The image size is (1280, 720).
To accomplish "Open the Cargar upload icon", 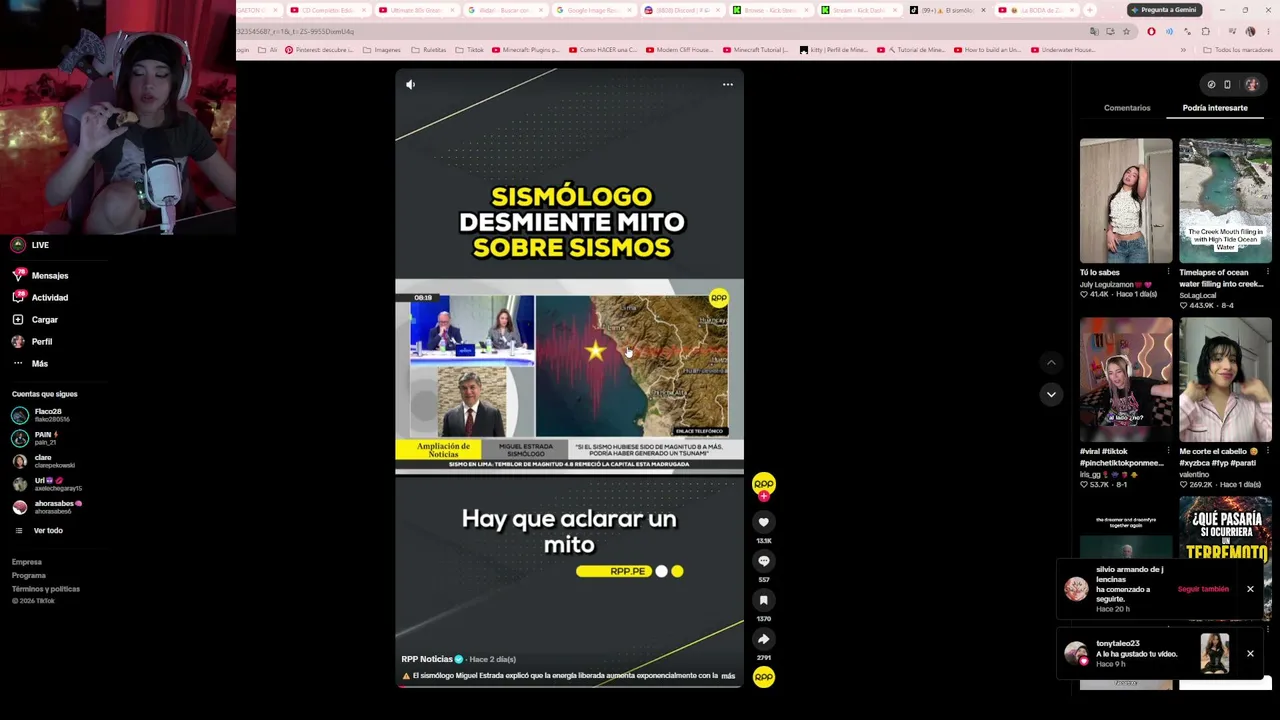I will (x=18, y=319).
